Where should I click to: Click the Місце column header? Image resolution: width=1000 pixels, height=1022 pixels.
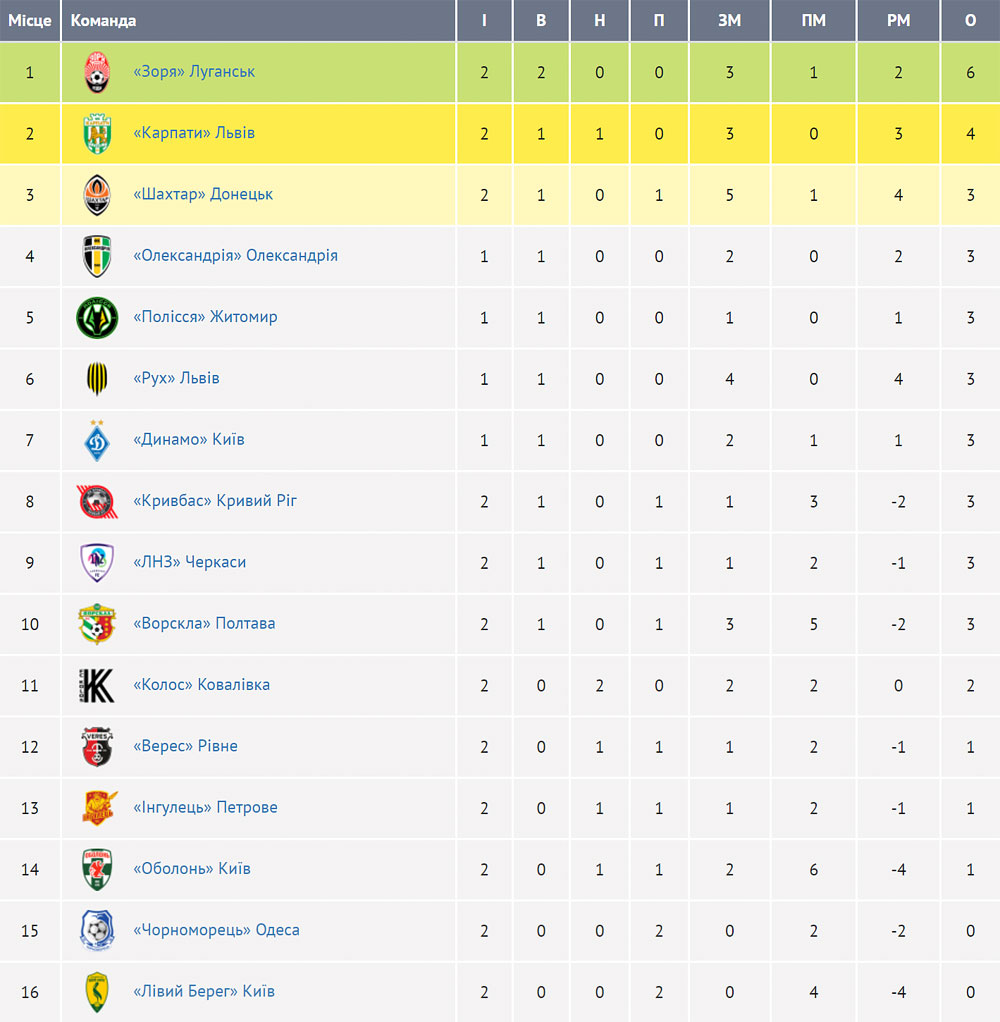(x=30, y=20)
